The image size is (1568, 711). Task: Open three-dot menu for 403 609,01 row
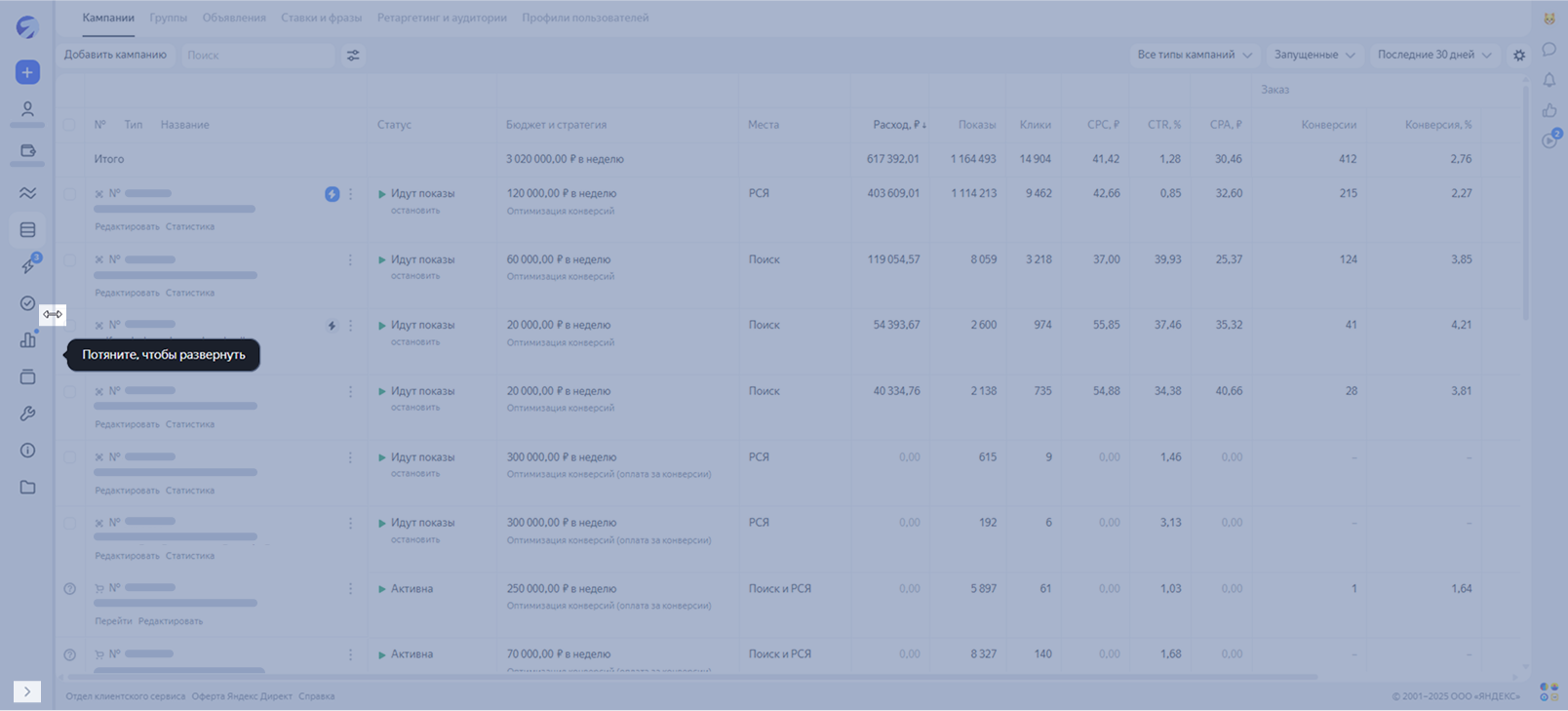pyautogui.click(x=351, y=194)
